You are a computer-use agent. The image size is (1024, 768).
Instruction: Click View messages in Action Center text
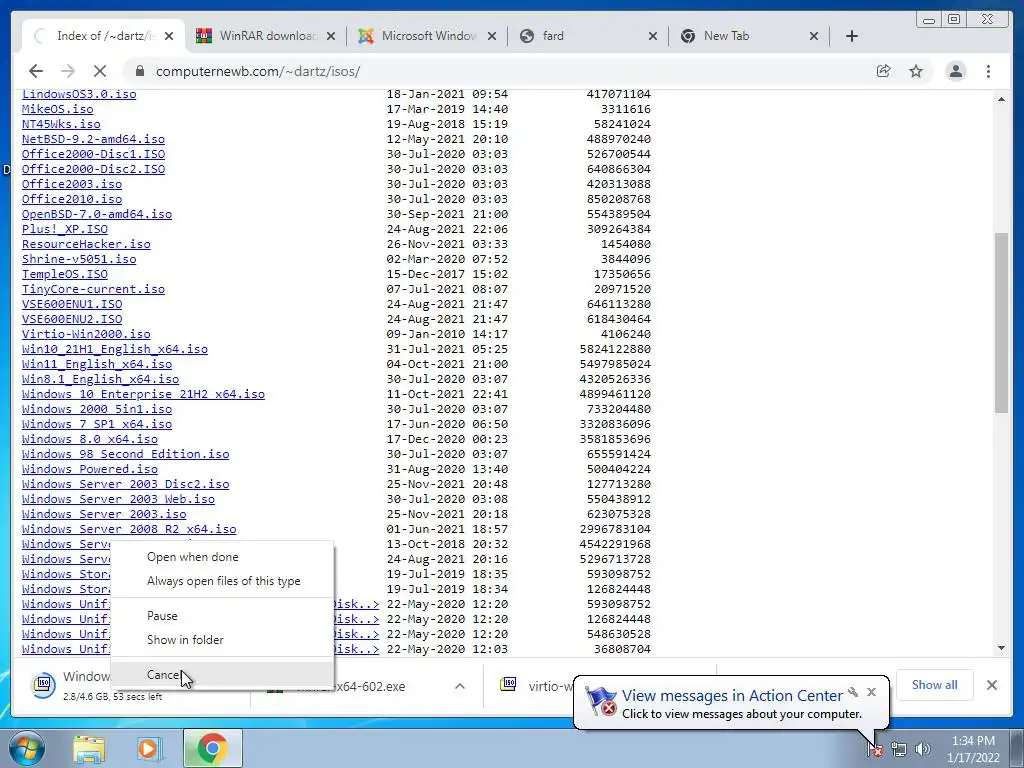732,696
